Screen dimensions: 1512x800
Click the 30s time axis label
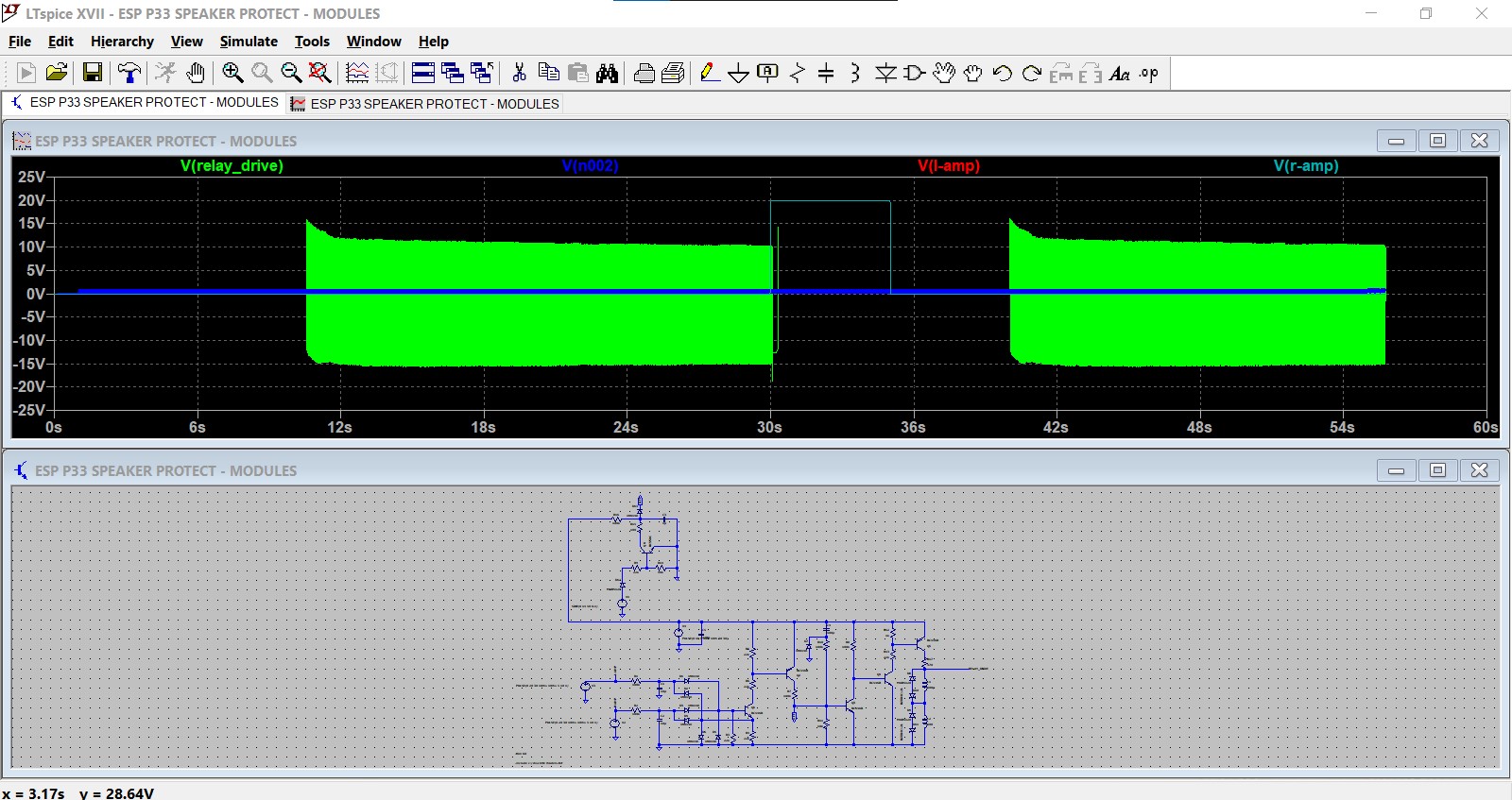click(769, 428)
